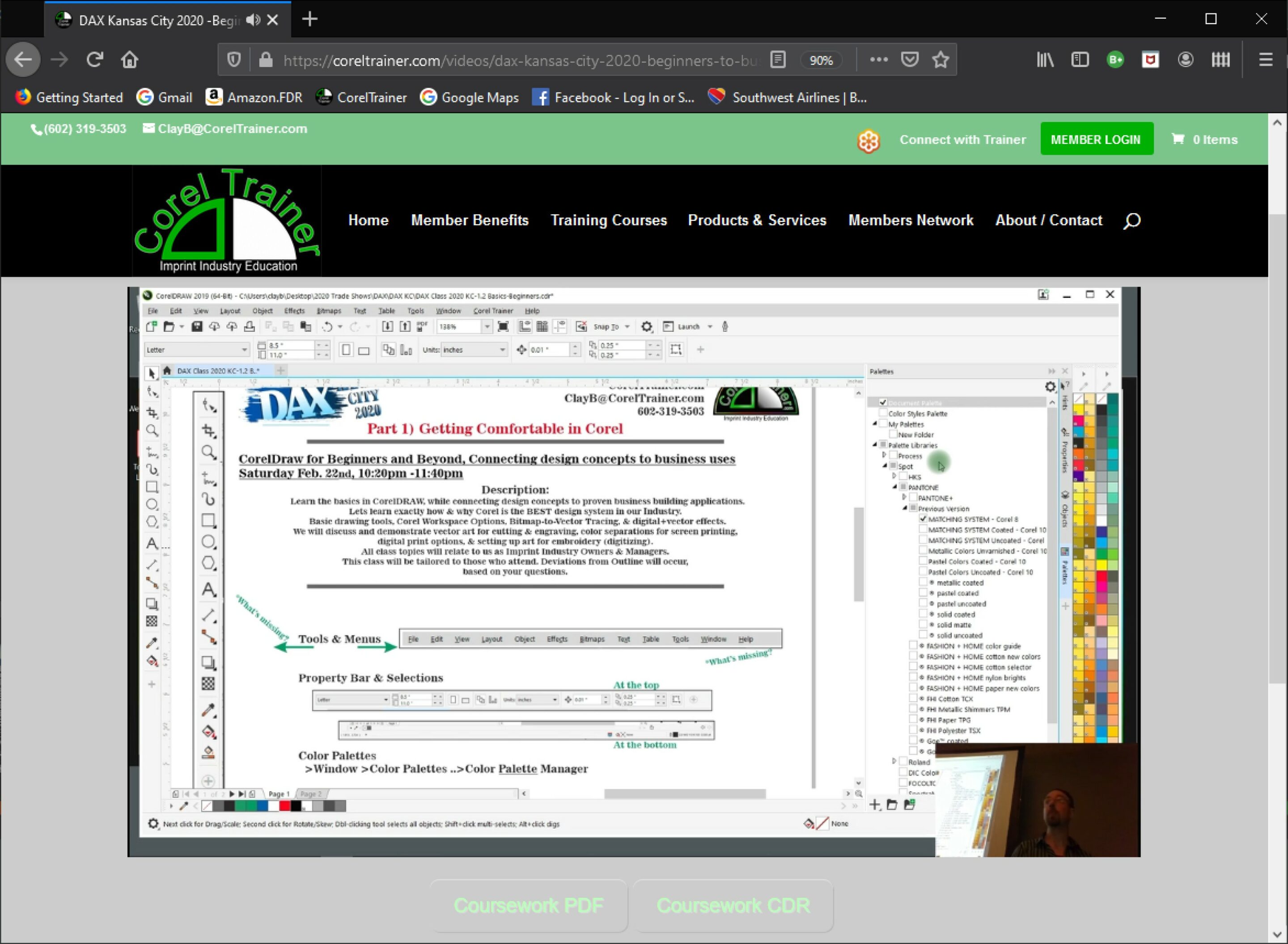This screenshot has width=1288, height=944.
Task: Click the portrait orientation icon on the property bar
Action: click(346, 350)
